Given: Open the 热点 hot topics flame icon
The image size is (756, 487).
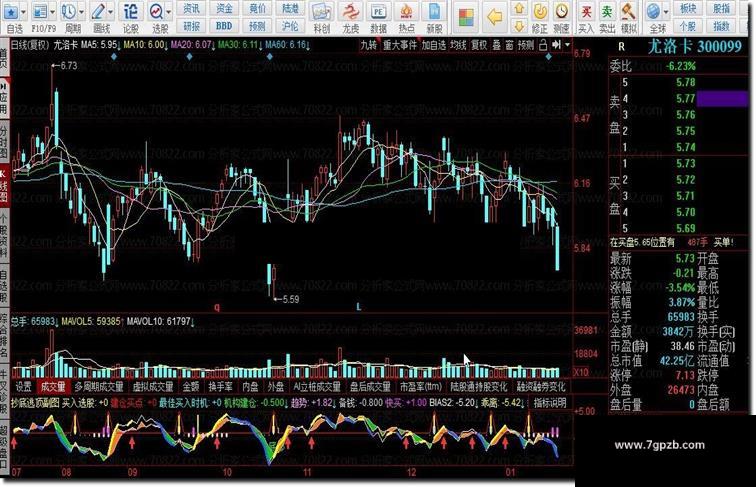Looking at the screenshot, I should click(x=406, y=12).
